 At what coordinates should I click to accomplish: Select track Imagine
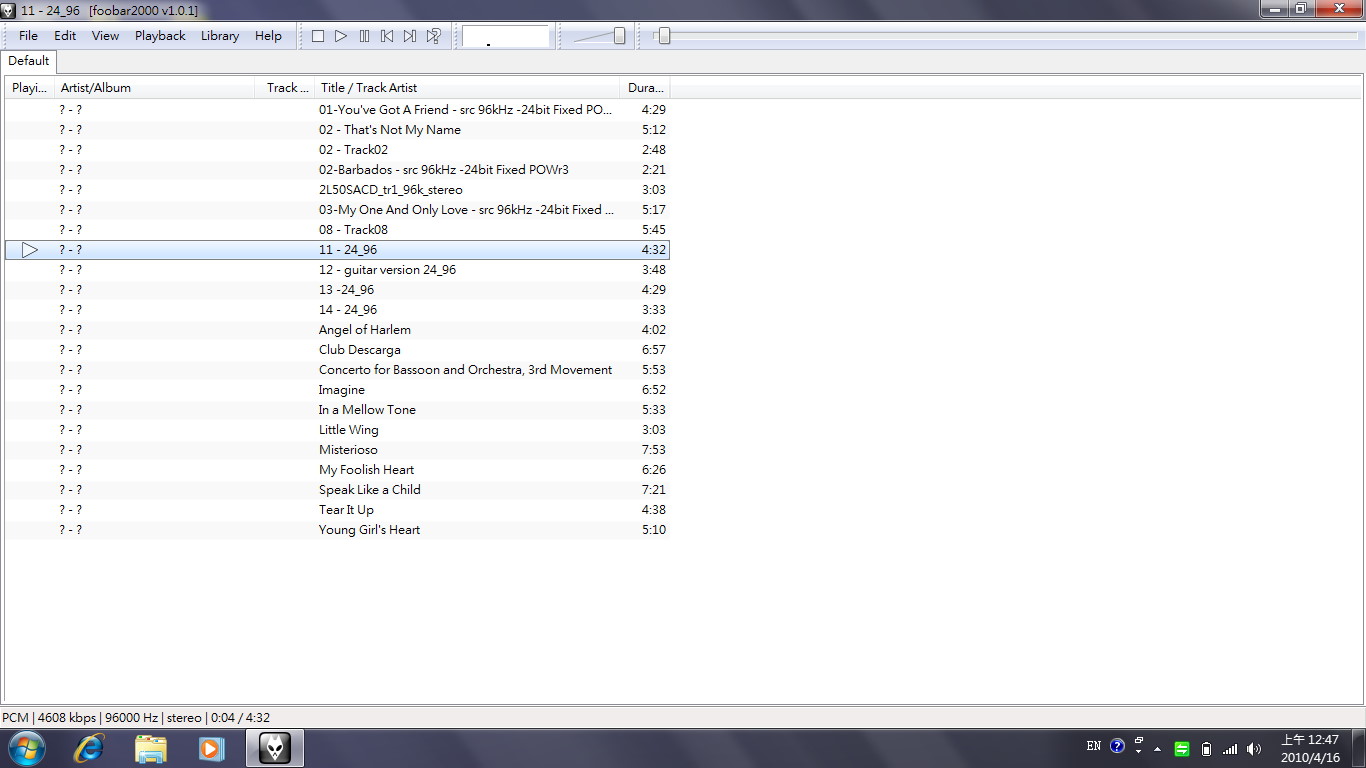337,390
